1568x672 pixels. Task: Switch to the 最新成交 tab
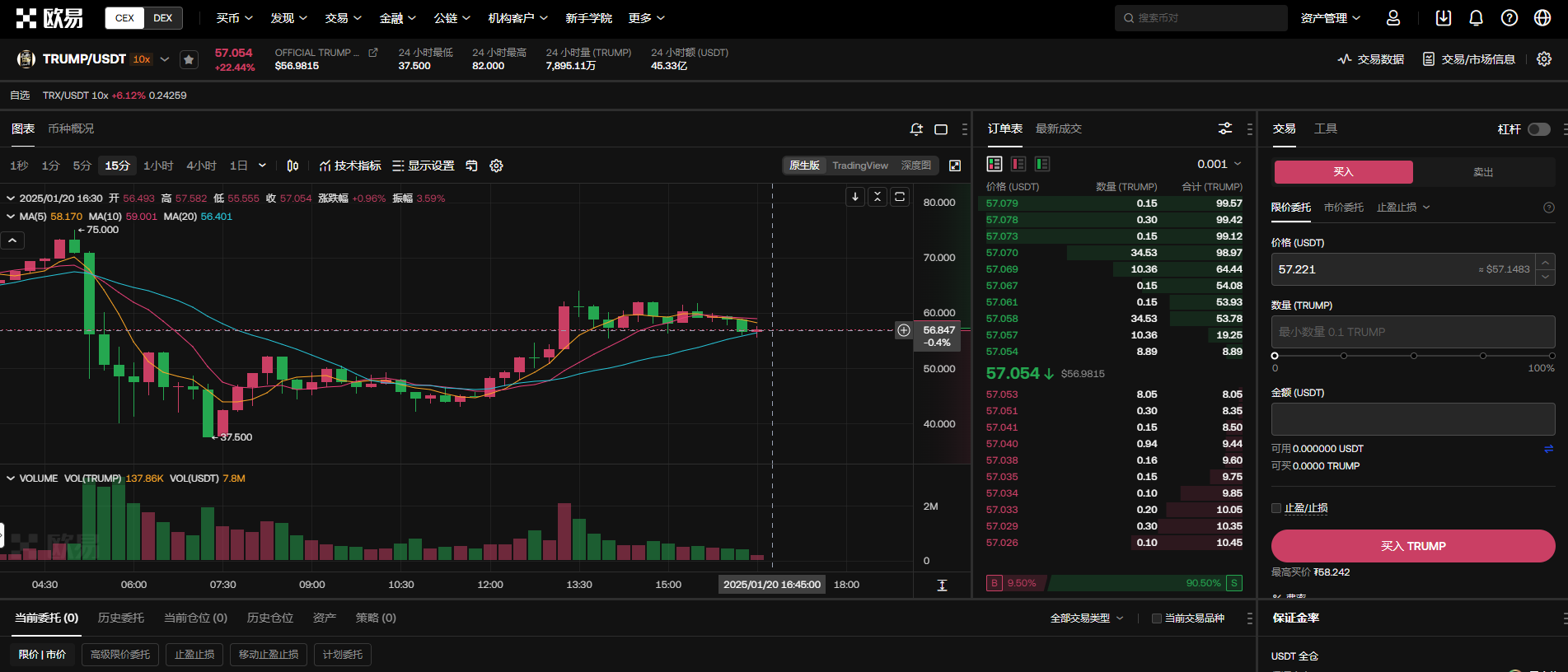[1058, 128]
